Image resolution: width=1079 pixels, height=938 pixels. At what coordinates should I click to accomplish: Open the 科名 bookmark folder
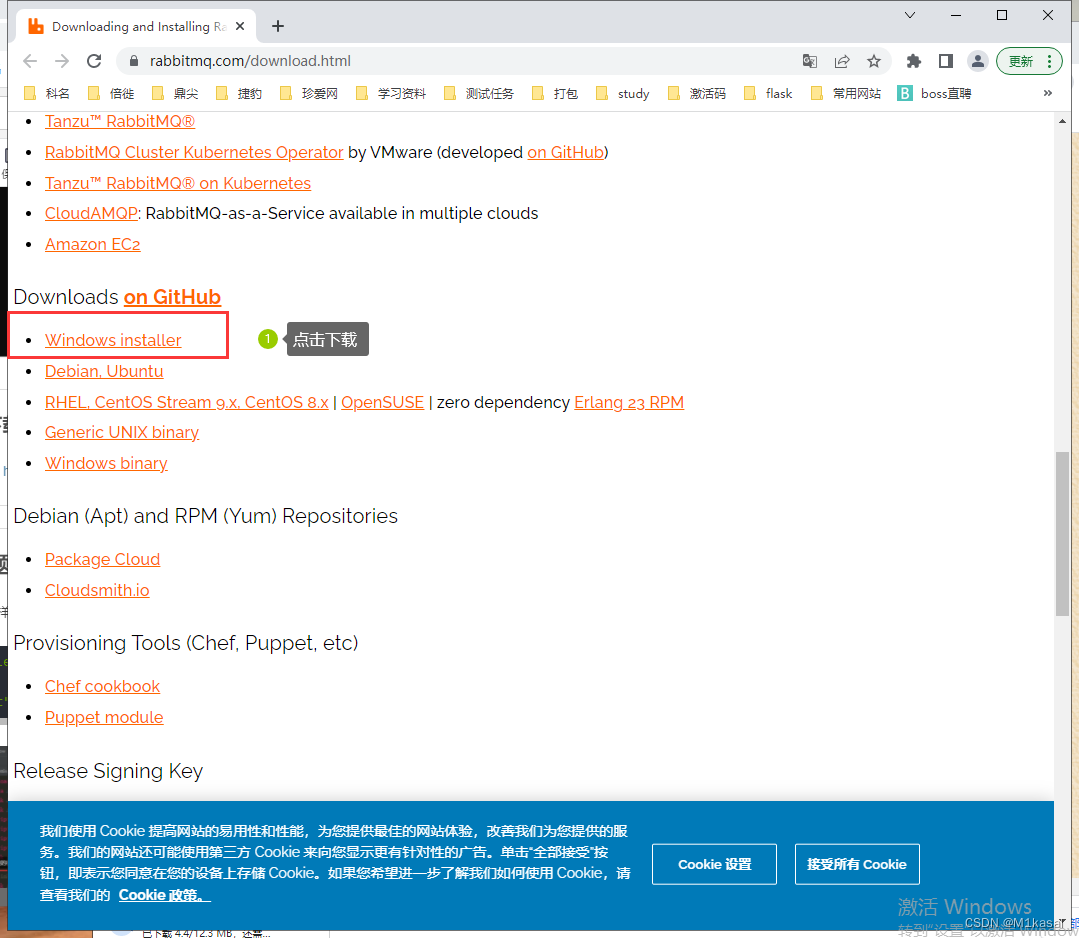point(47,94)
